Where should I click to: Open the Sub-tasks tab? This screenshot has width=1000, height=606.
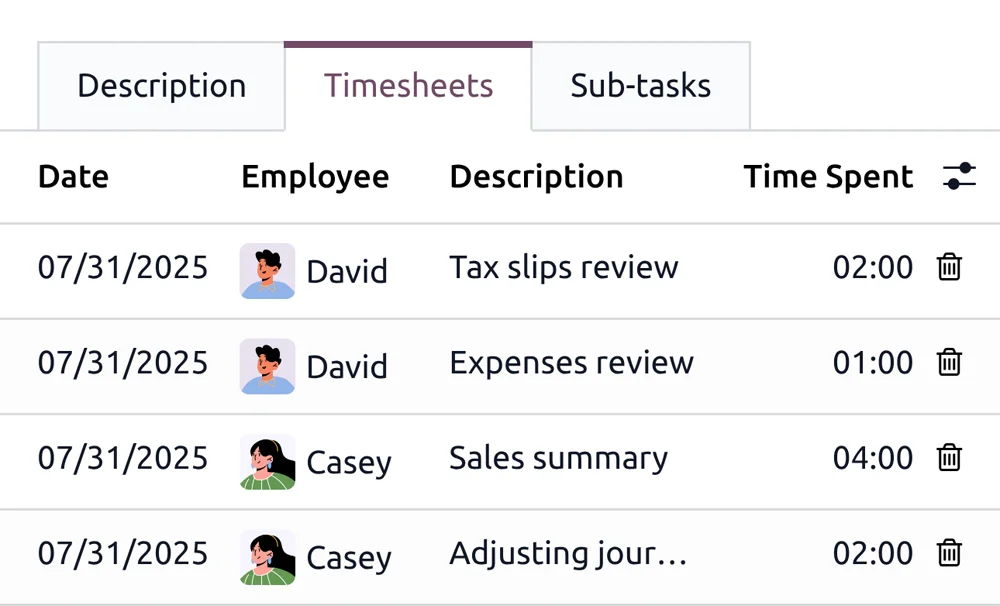640,86
